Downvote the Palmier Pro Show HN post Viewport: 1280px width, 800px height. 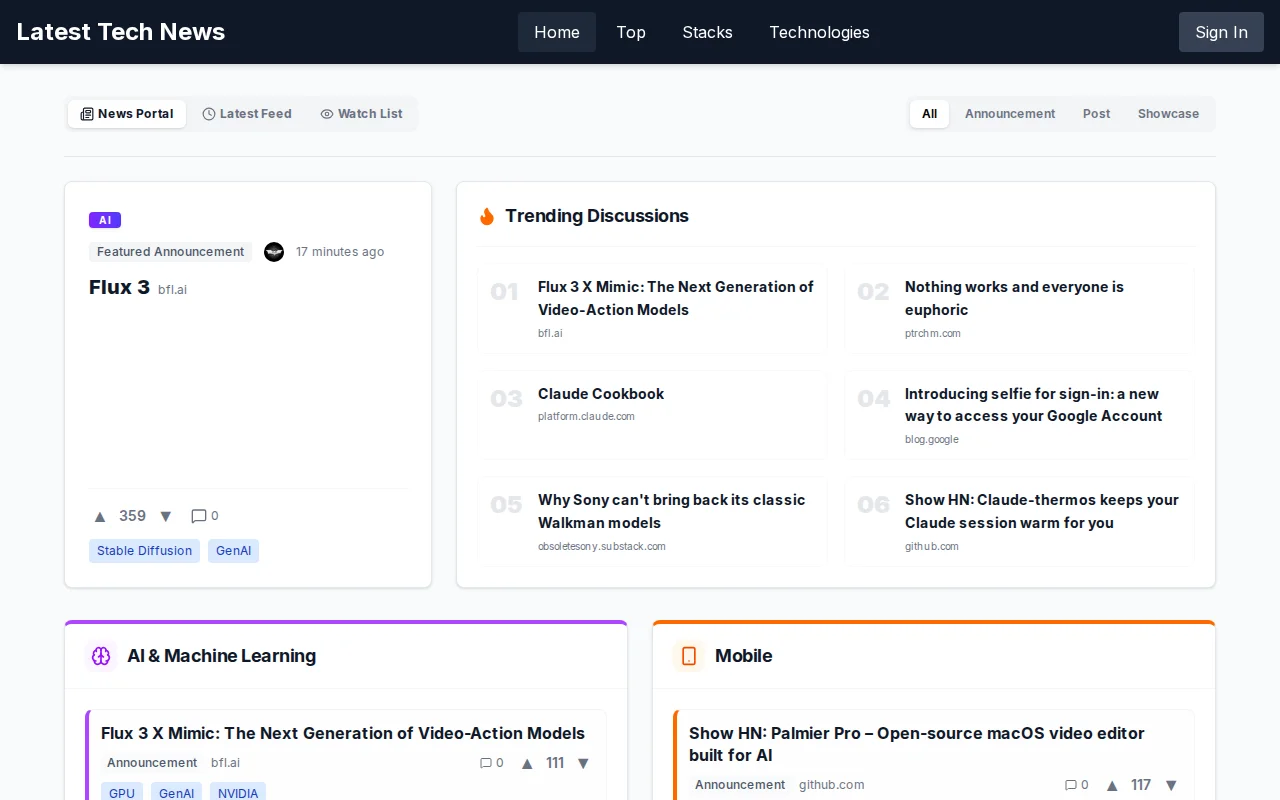coord(1171,785)
